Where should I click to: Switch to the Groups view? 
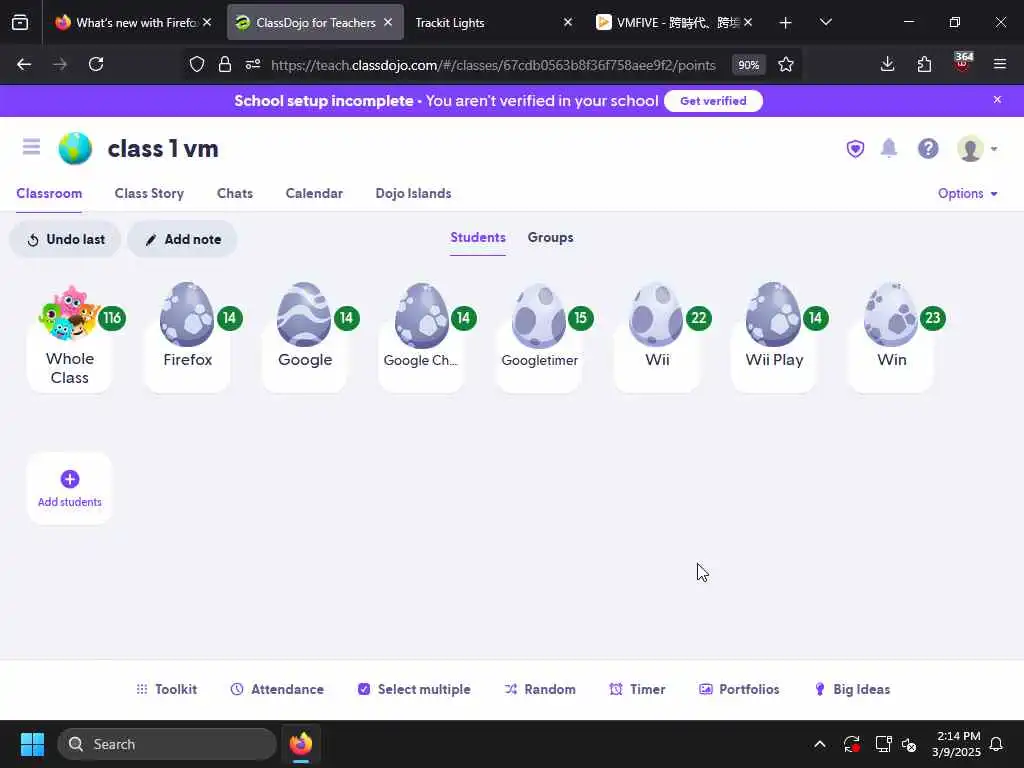pyautogui.click(x=551, y=238)
